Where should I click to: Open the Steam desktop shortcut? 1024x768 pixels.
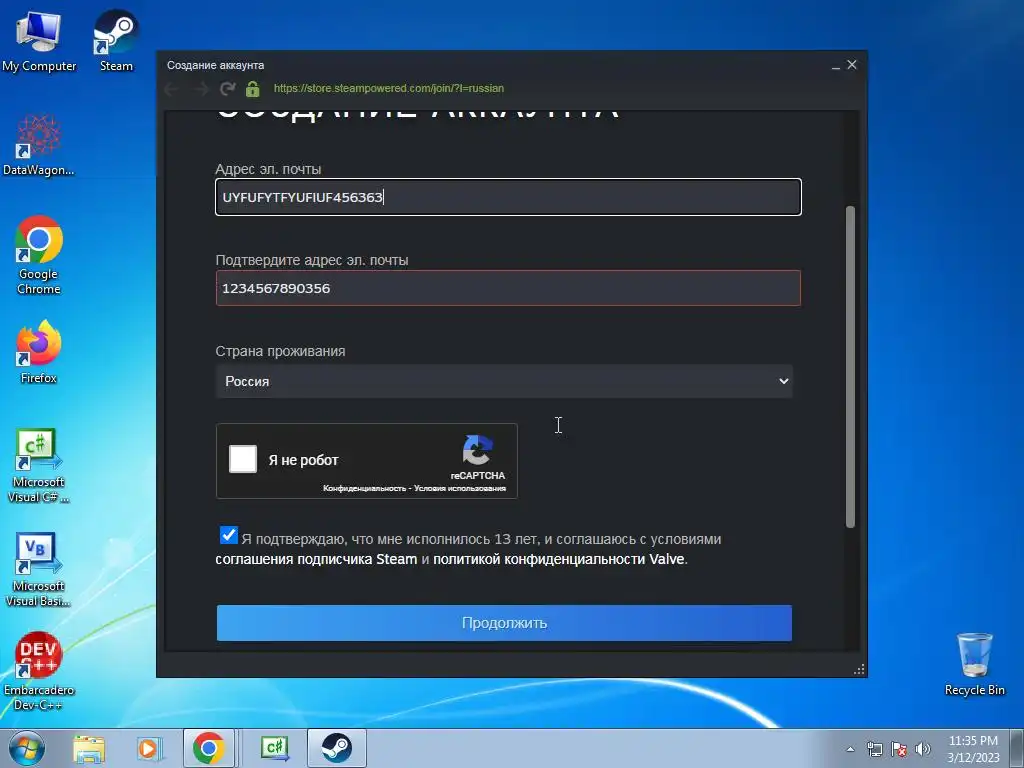click(116, 40)
